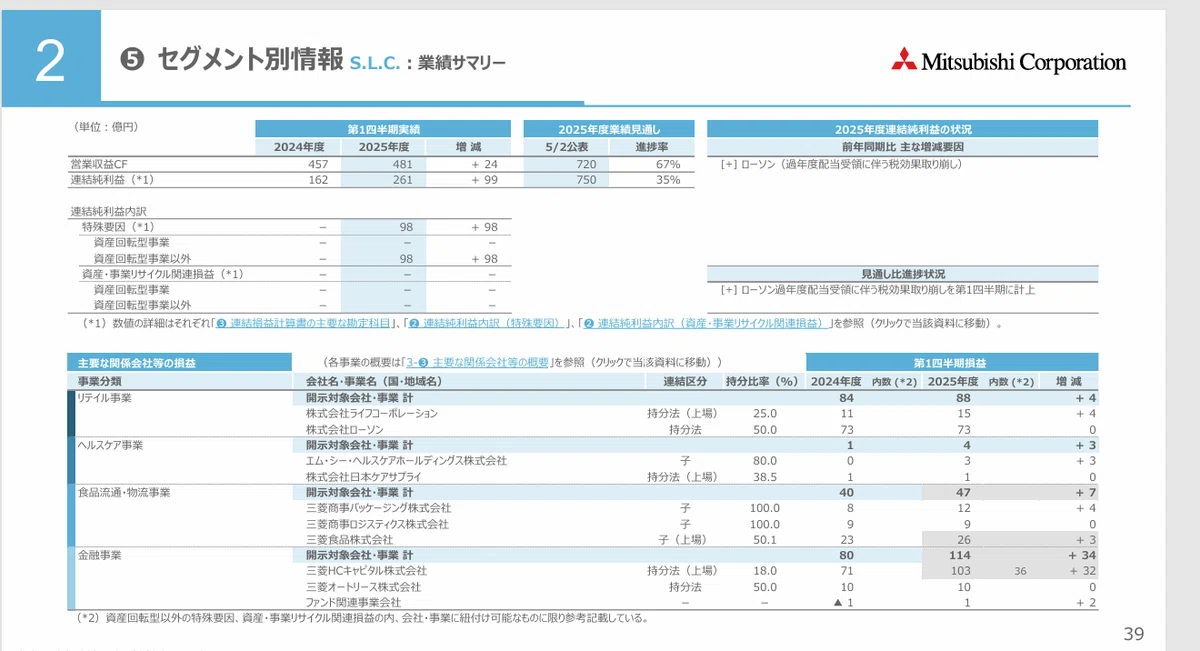Click 資産・事業リサイクル関連損益（*1）row label
Viewport: 1200px width, 651px height.
point(163,274)
